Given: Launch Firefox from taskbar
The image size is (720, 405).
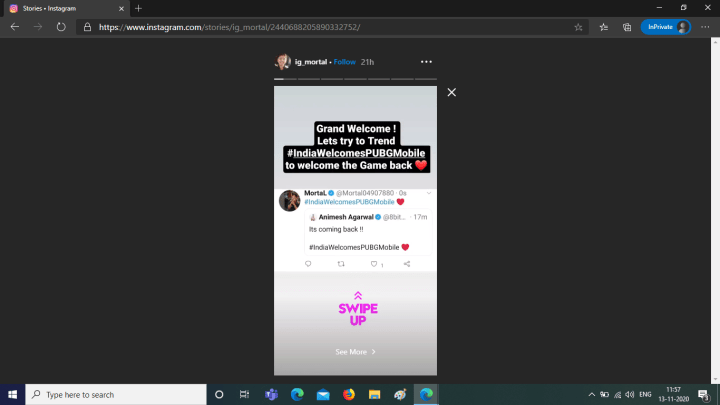Looking at the screenshot, I should [349, 394].
